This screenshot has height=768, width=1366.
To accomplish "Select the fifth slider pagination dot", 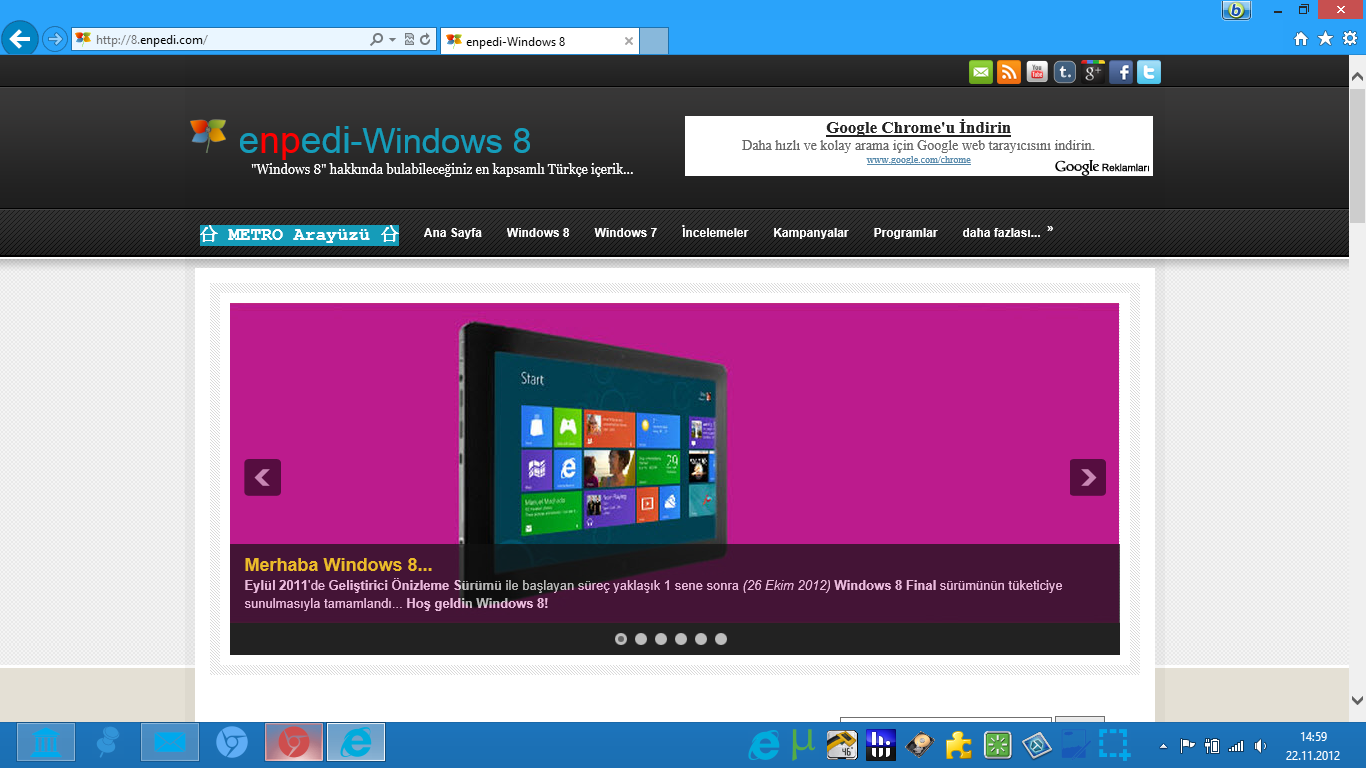I will click(x=701, y=639).
